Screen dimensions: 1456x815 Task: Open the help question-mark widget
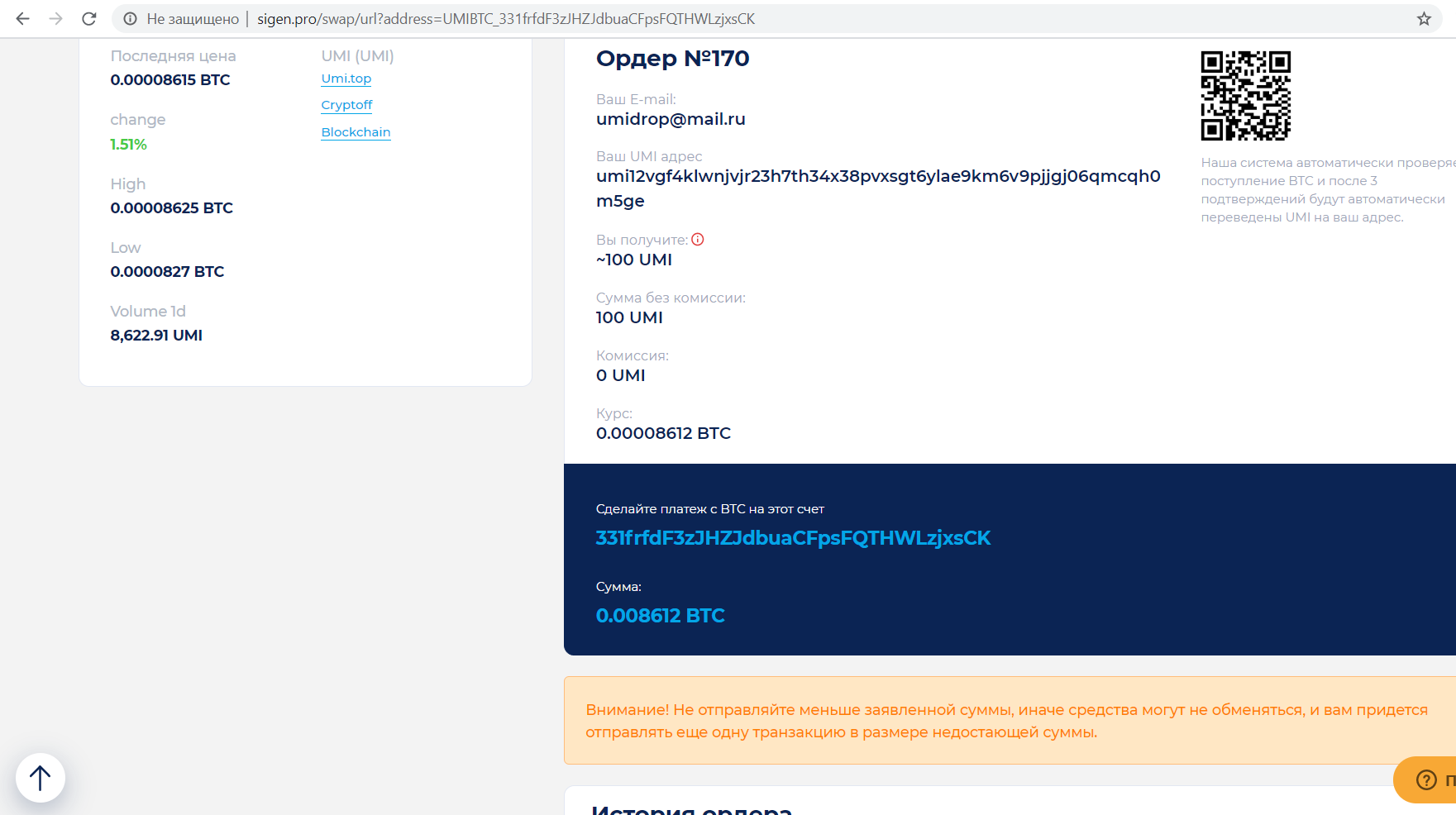click(x=1425, y=779)
